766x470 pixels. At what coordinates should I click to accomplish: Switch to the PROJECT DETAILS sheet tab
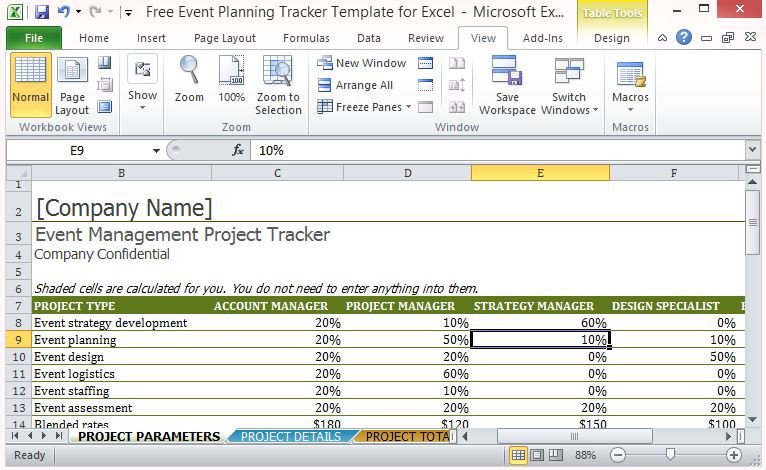pos(291,436)
